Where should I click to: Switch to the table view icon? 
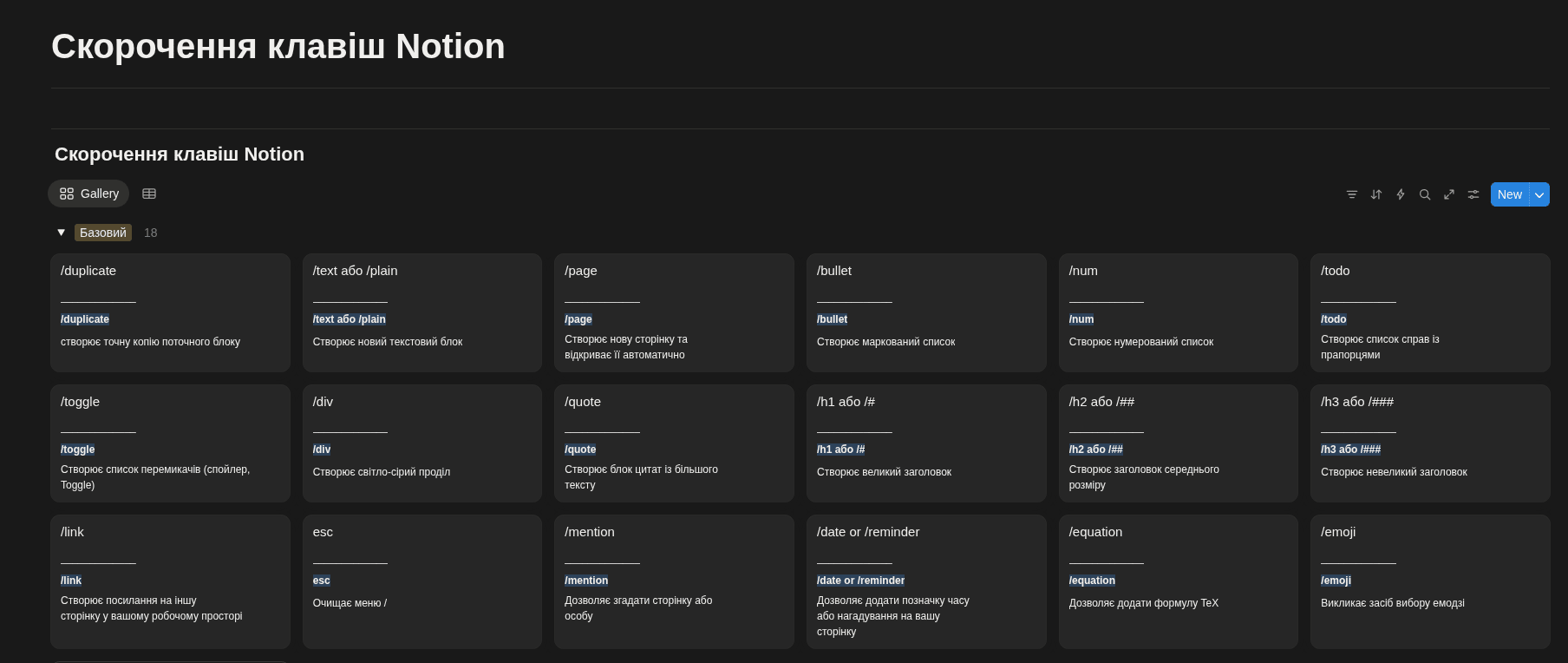[x=149, y=194]
